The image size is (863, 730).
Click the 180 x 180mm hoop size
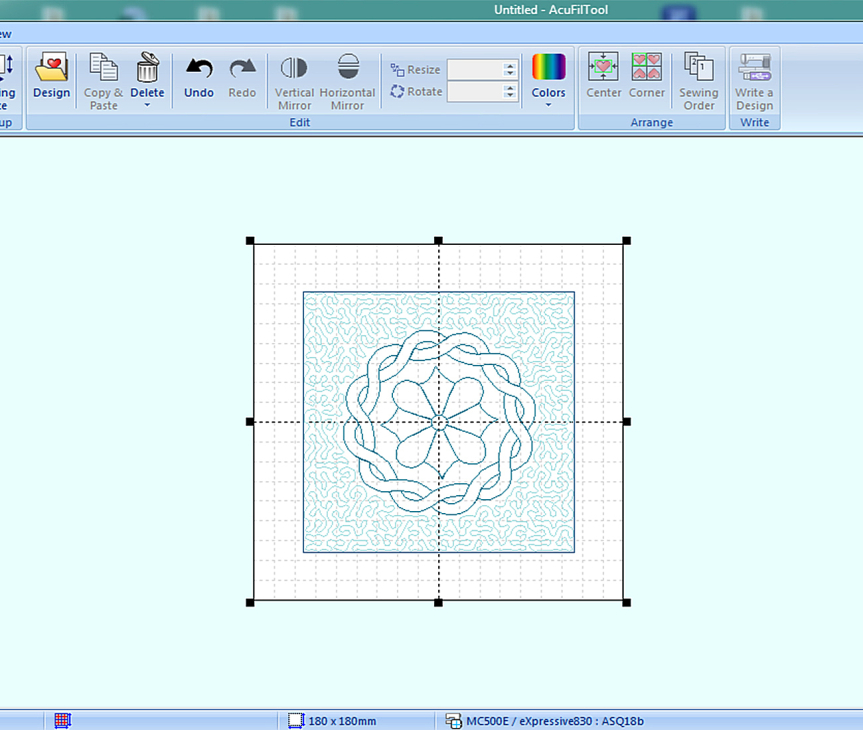tap(332, 720)
